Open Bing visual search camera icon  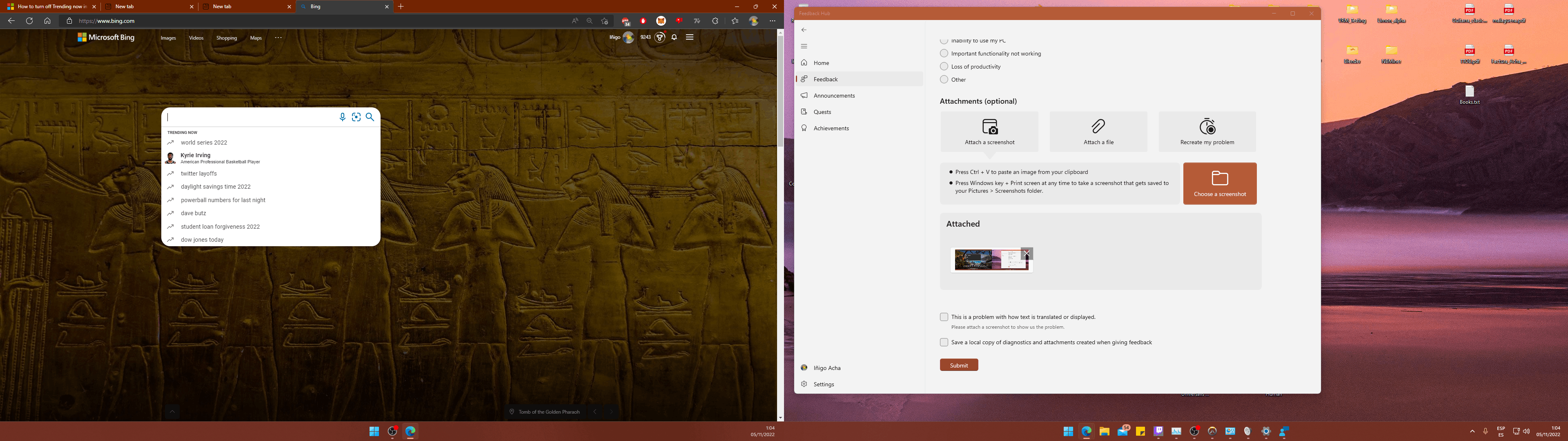356,117
